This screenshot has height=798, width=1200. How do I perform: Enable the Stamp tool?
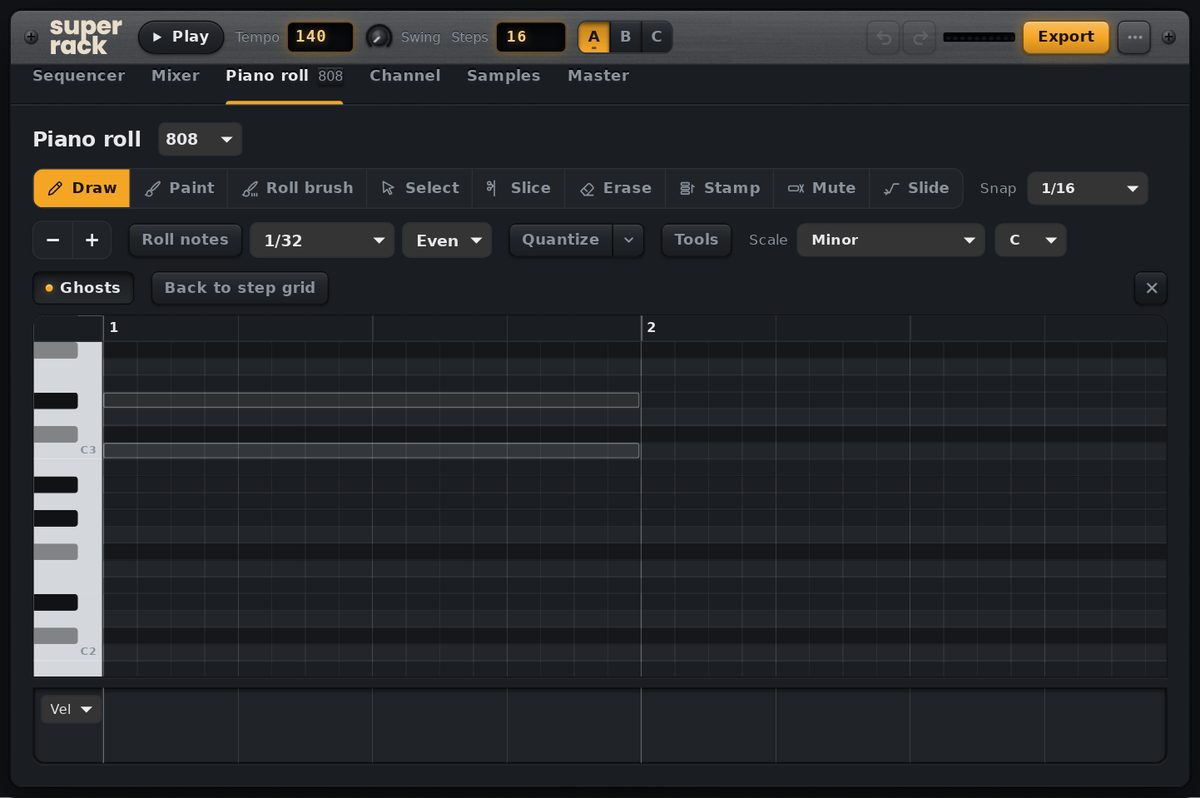tap(719, 188)
